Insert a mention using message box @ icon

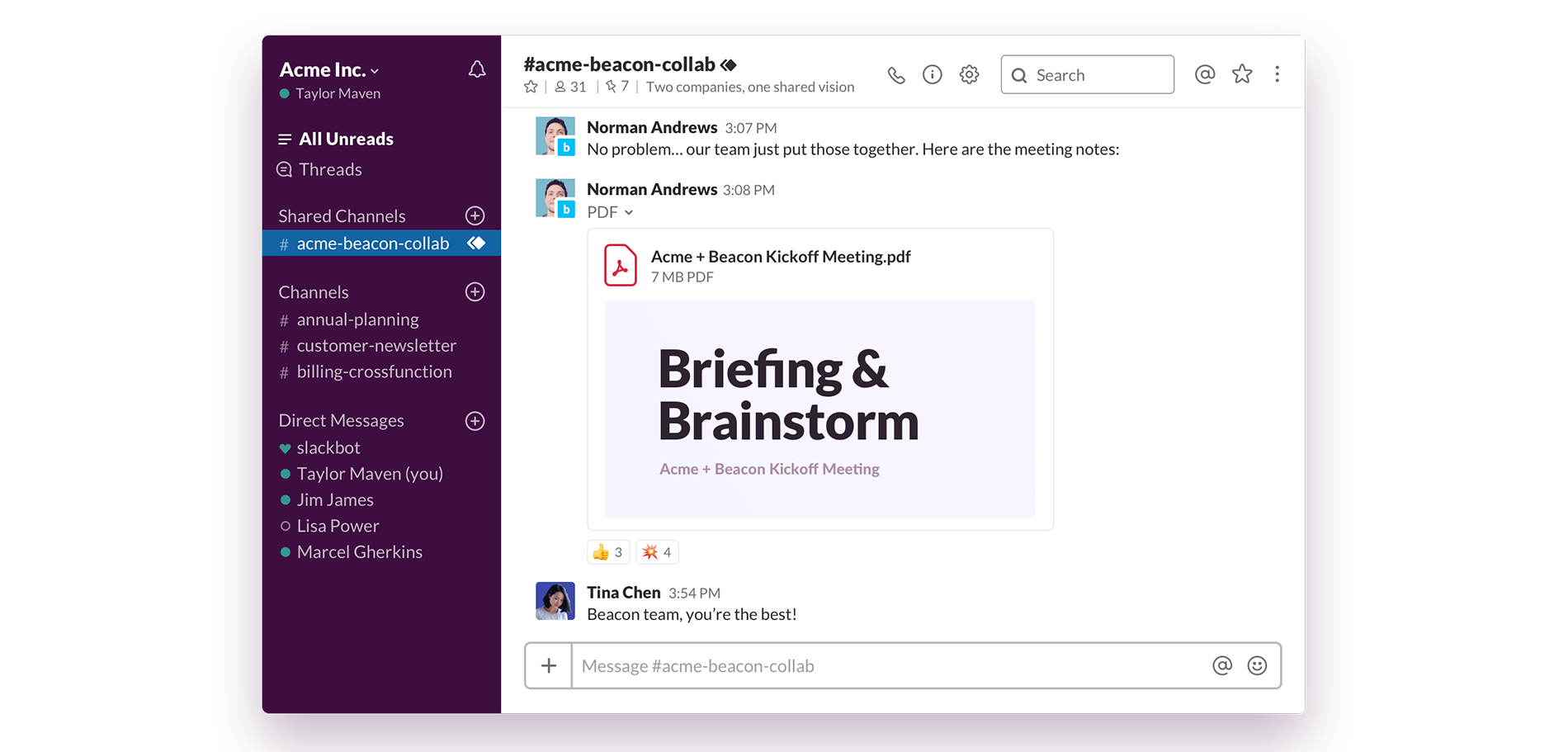click(1222, 665)
